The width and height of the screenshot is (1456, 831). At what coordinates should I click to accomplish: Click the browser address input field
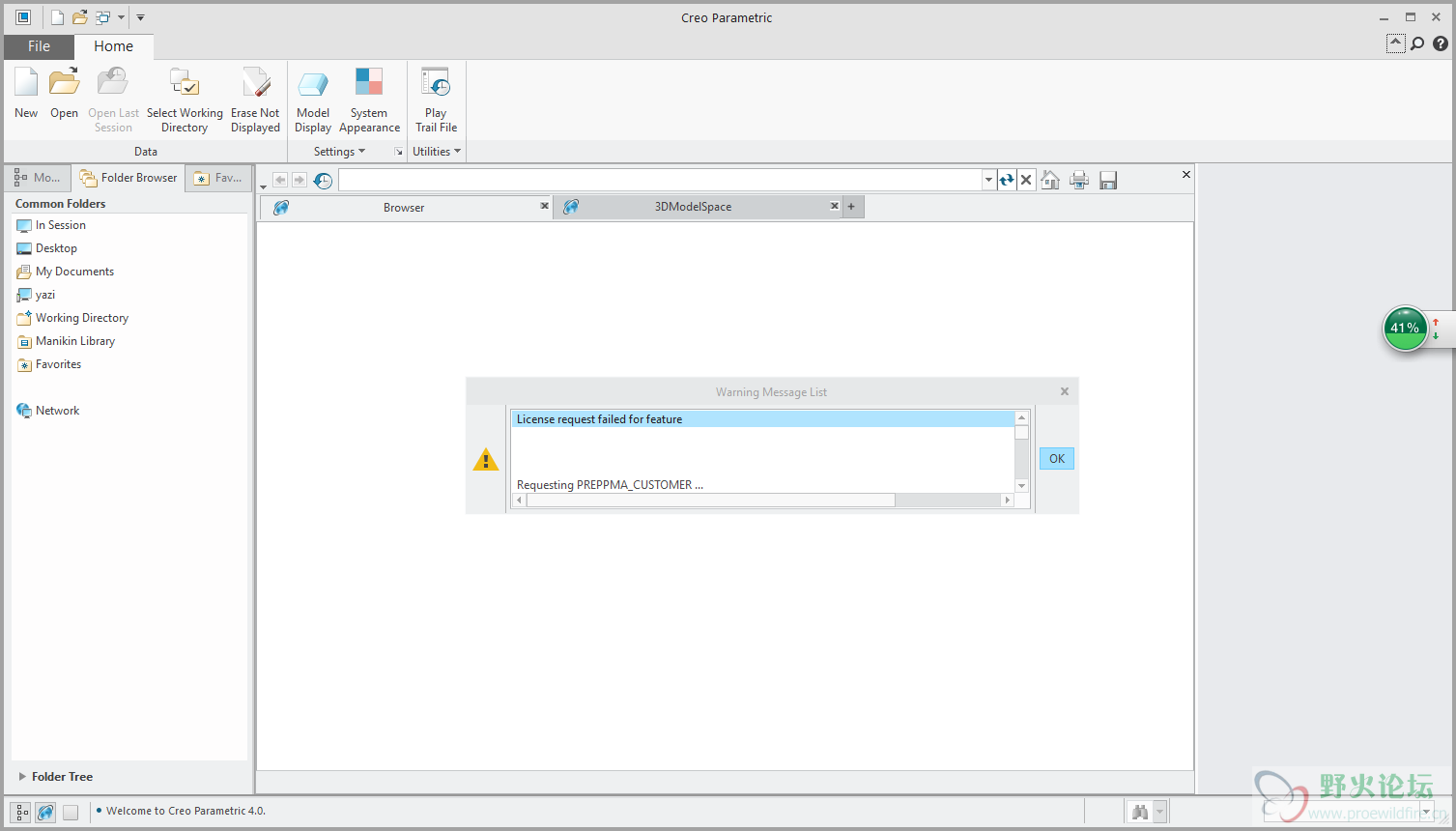pos(661,180)
